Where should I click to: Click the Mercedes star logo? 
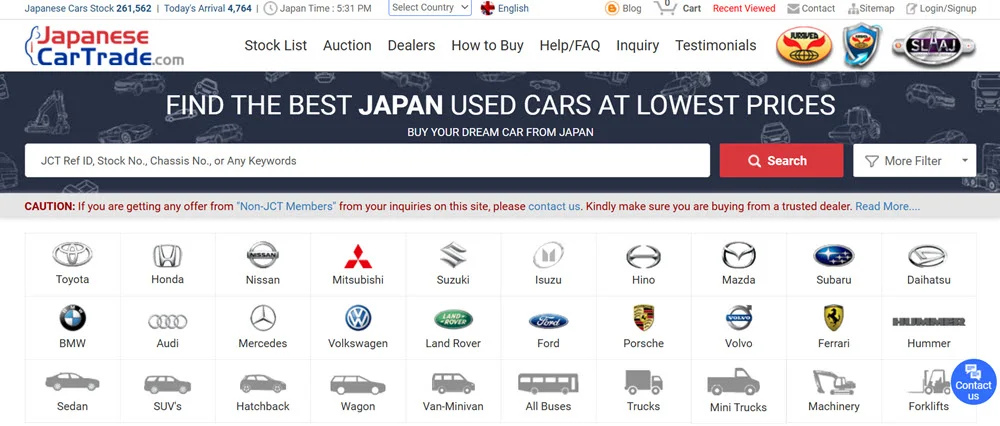[x=263, y=318]
